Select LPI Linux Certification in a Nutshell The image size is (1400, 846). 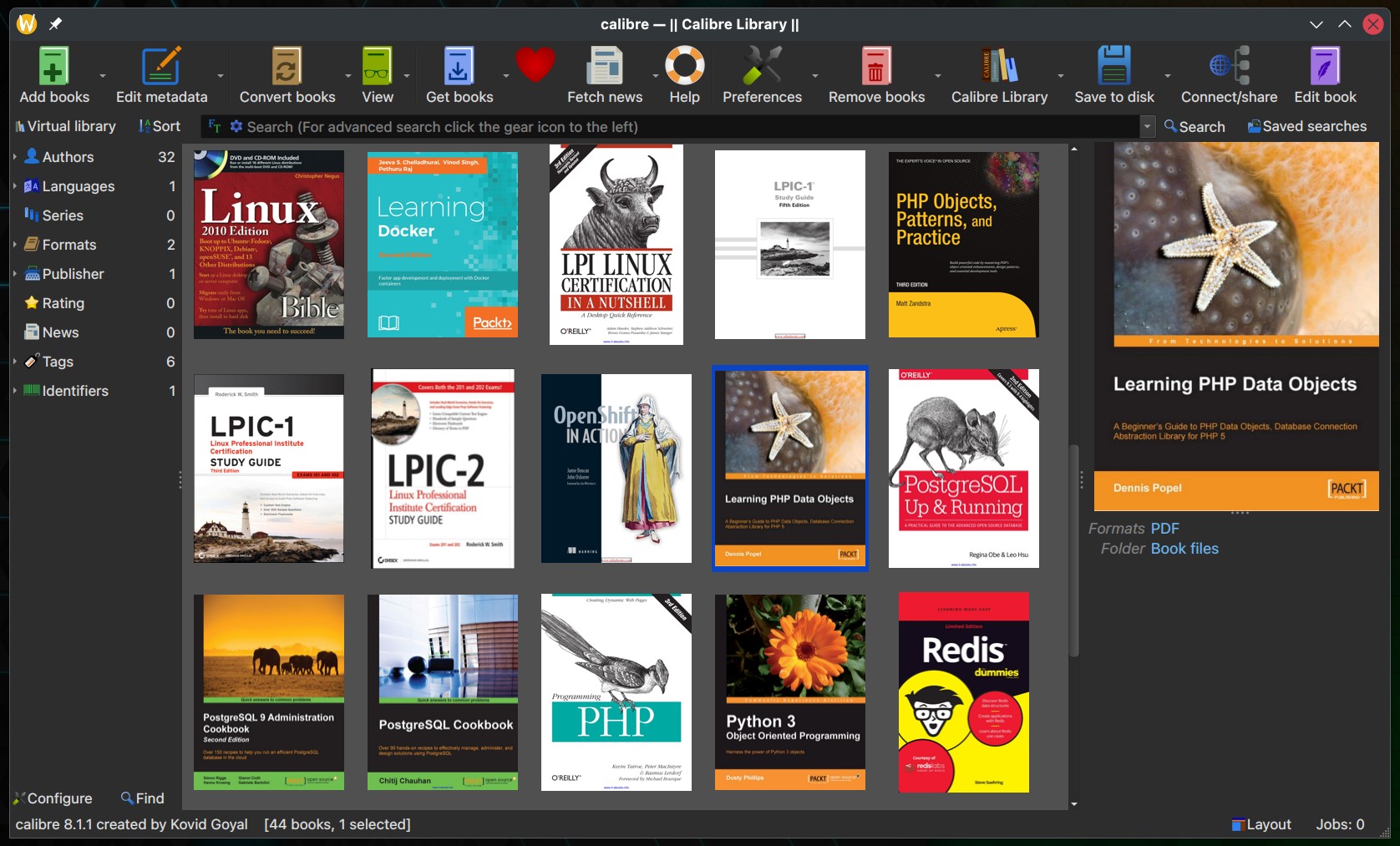tap(616, 245)
